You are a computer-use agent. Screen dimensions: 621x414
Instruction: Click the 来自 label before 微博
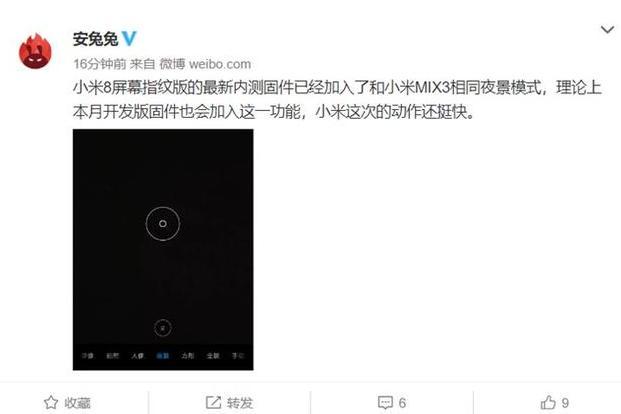[143, 64]
